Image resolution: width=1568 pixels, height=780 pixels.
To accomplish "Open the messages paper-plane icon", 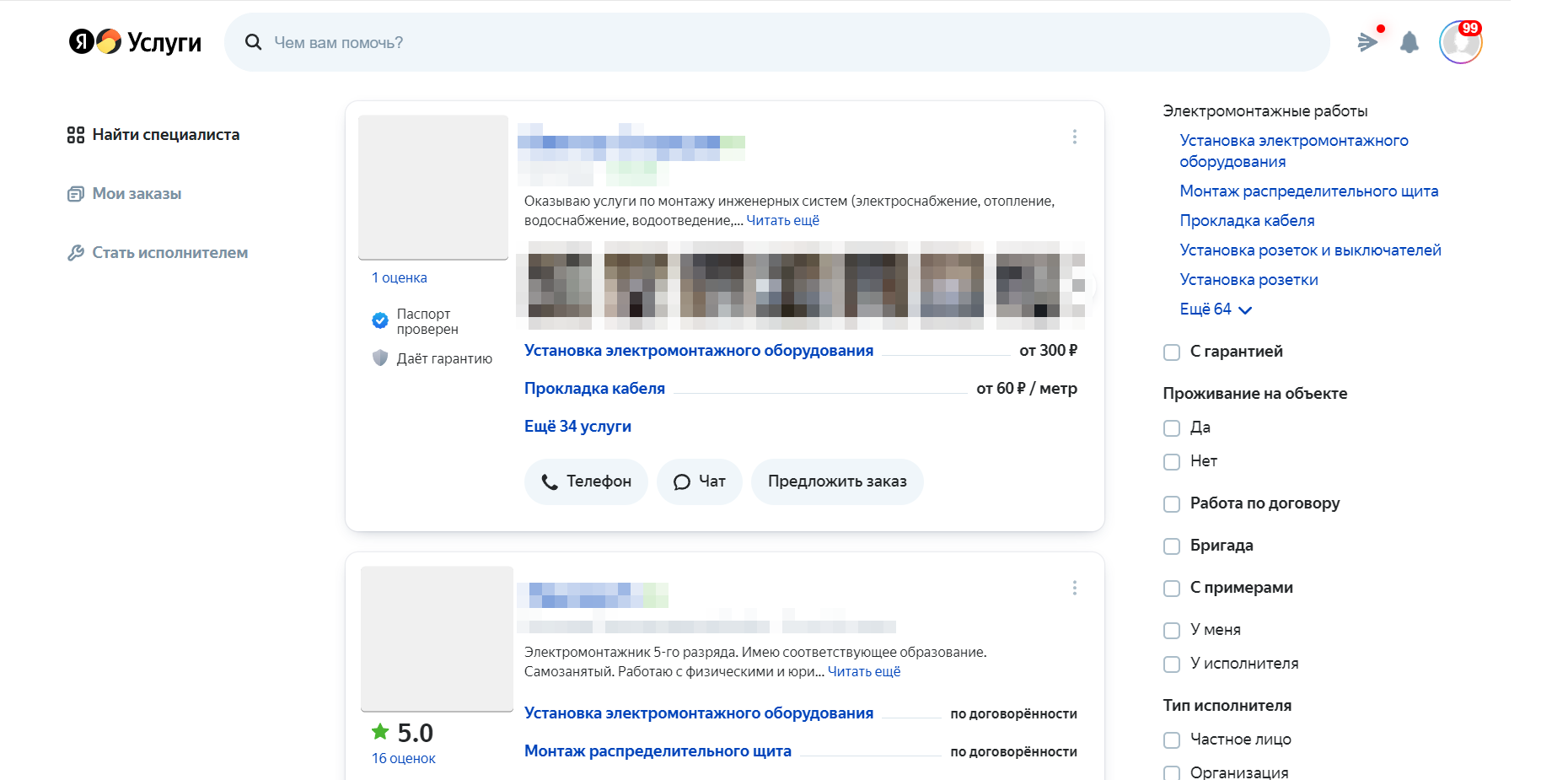I will click(x=1368, y=40).
